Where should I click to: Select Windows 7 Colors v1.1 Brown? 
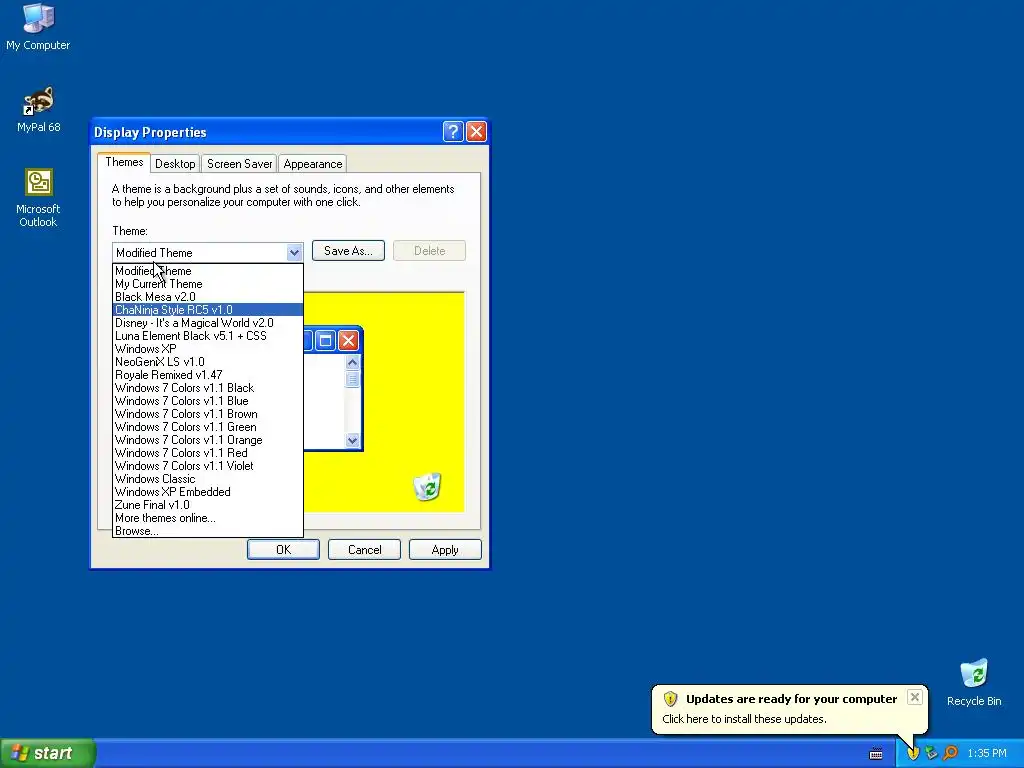[x=208, y=414]
